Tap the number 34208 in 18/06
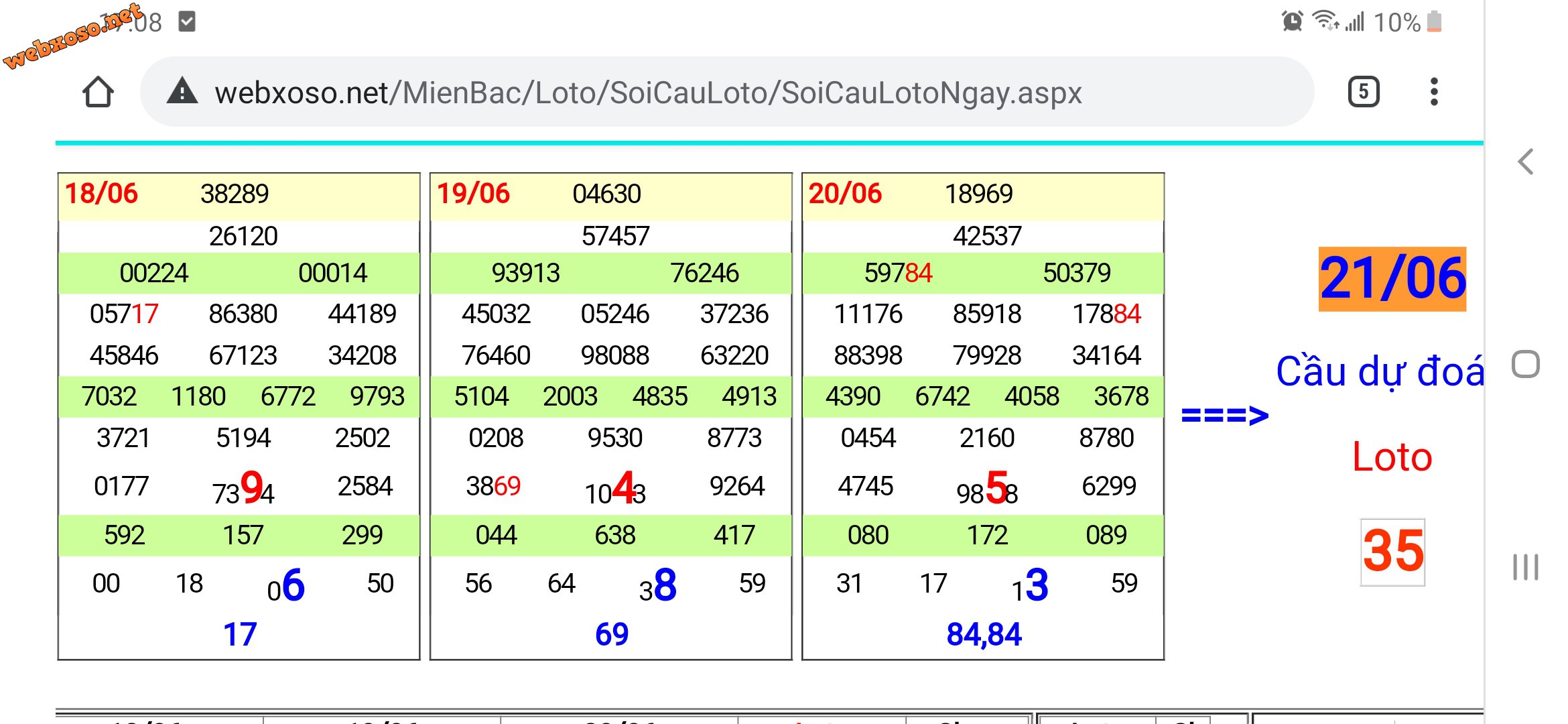This screenshot has width=1568, height=724. point(363,356)
